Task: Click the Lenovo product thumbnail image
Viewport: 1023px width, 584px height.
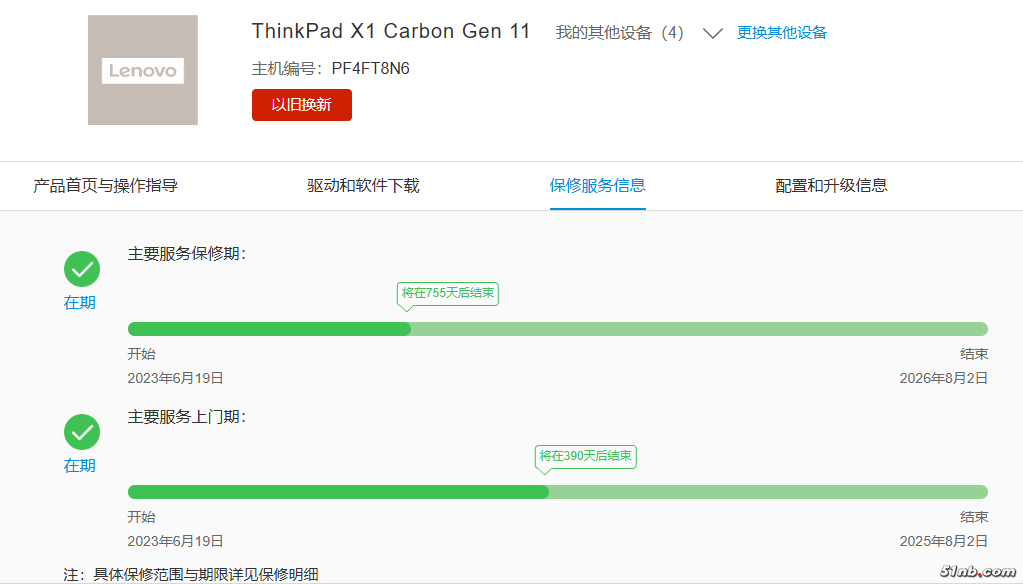Action: point(143,70)
